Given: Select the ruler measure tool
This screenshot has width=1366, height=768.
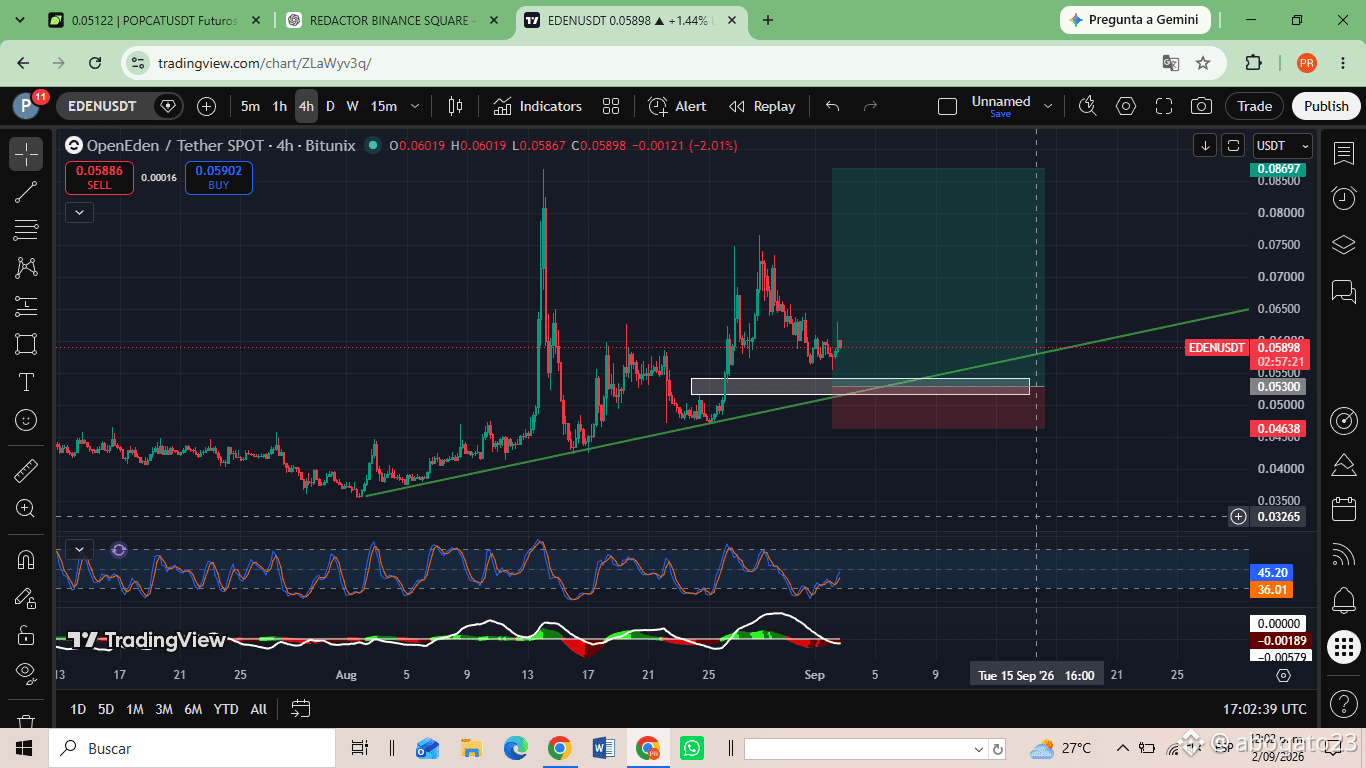Looking at the screenshot, I should click(x=26, y=470).
